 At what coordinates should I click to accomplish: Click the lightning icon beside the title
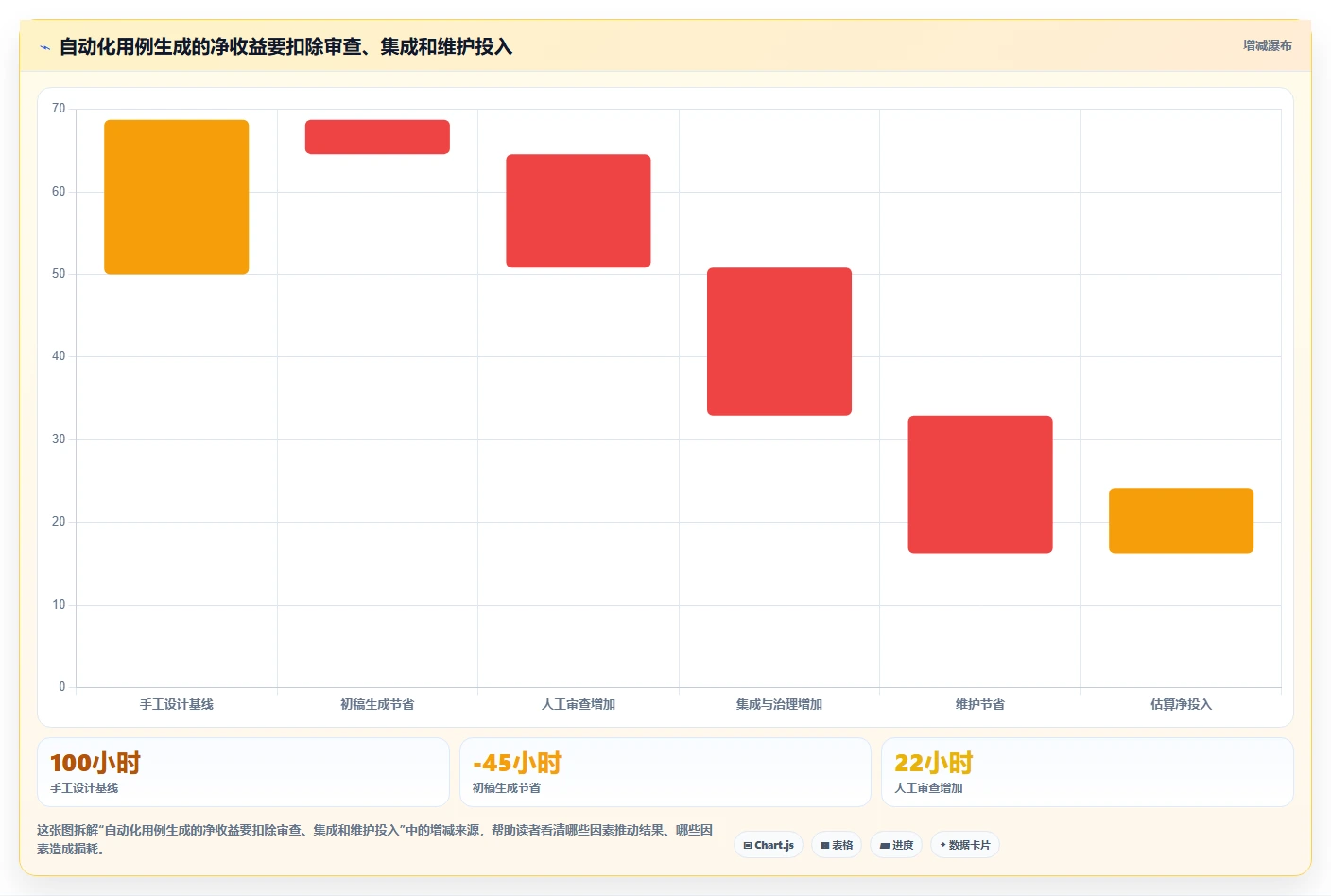click(44, 47)
